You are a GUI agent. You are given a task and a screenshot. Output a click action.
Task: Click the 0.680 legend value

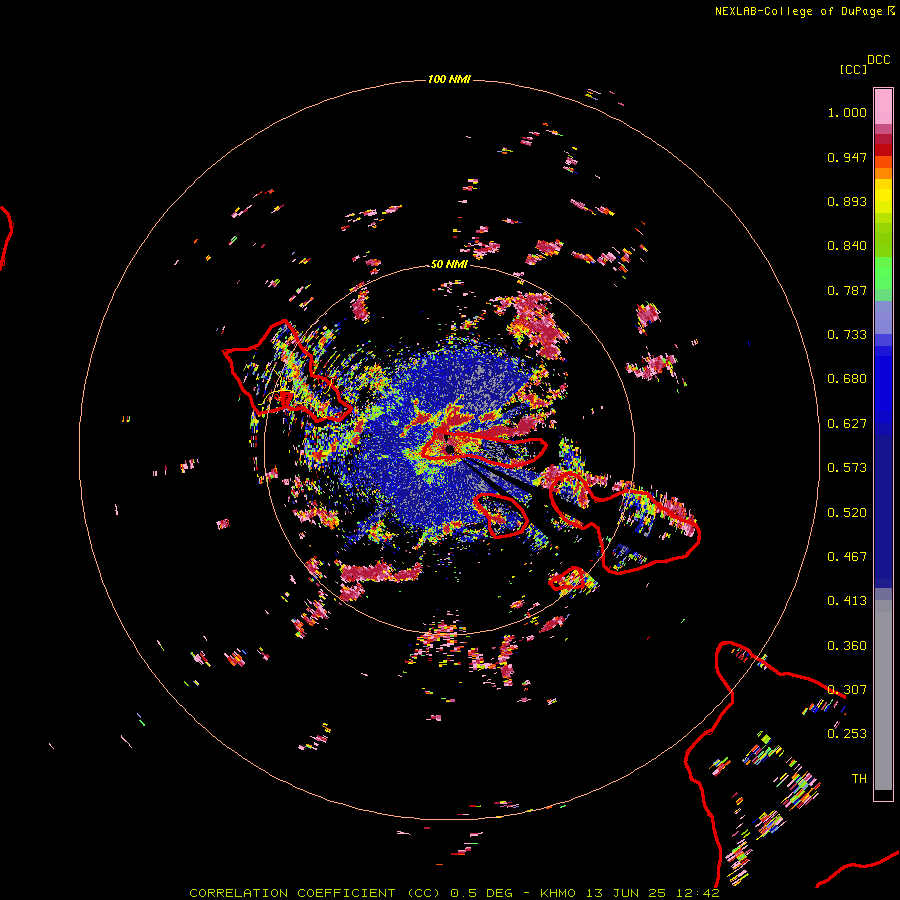tap(847, 379)
